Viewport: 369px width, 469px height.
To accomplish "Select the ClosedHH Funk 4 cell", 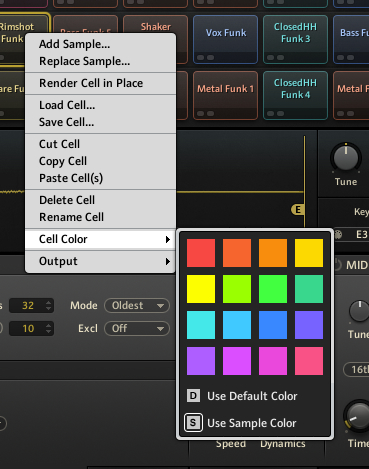I will [x=295, y=95].
